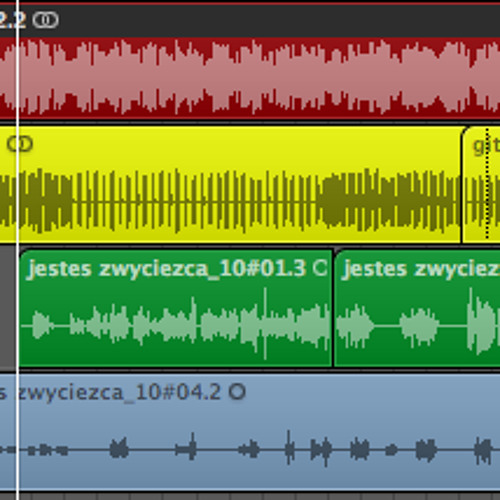Screen dimensions: 500x500
Task: Click the git region name text
Action: (487, 146)
